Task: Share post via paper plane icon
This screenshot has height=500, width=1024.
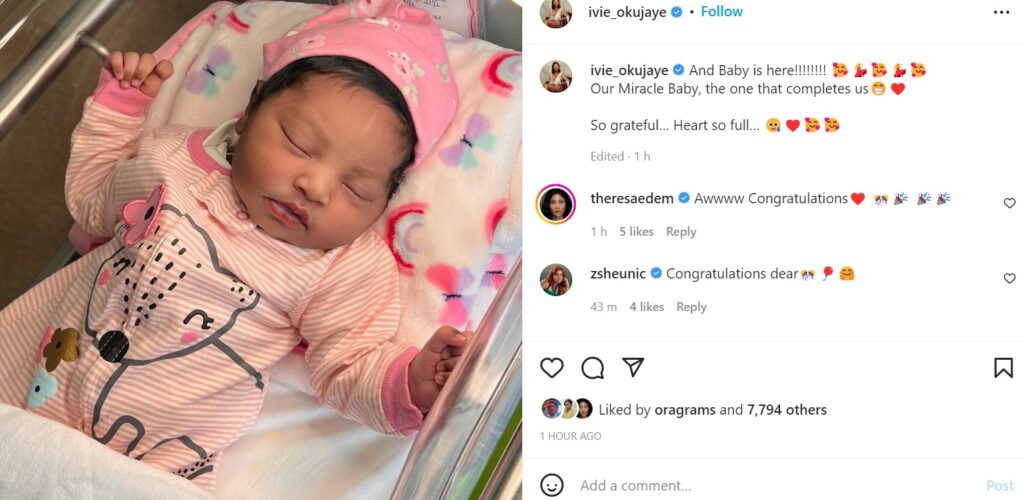Action: [633, 367]
